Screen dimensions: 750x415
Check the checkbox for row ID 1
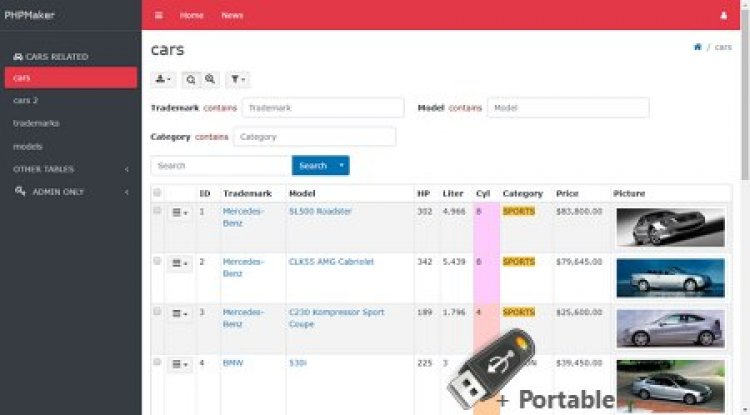157,210
